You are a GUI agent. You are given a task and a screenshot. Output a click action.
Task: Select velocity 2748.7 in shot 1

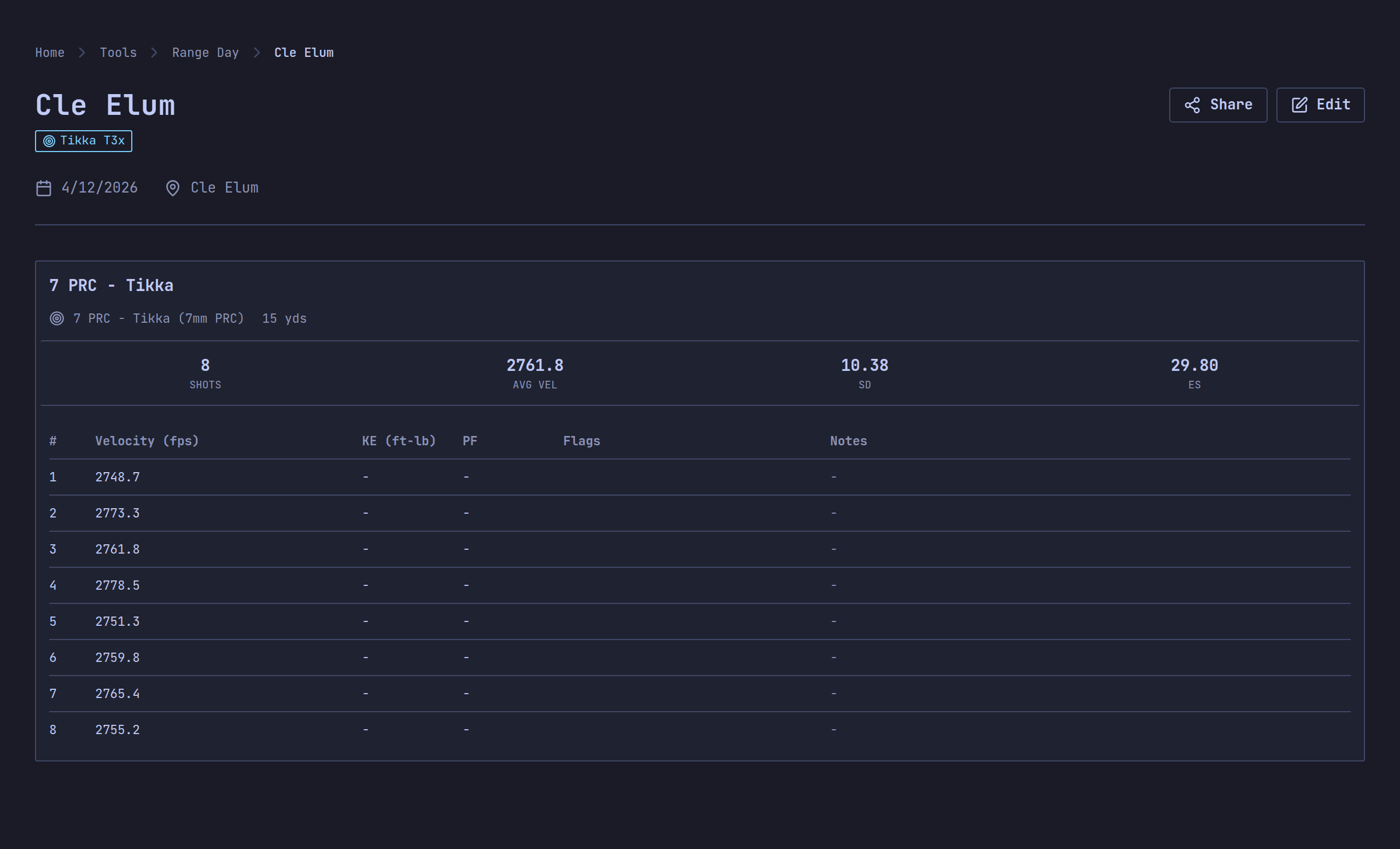click(118, 478)
